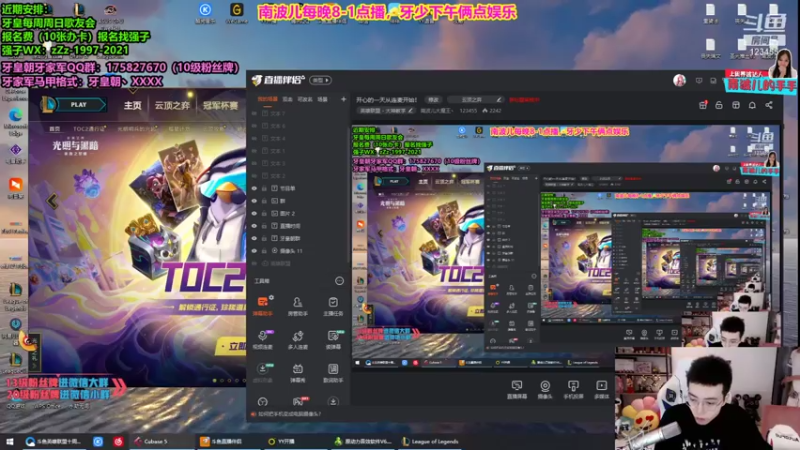
Task: Collapse the 工具箱 toolbox panel
Action: pos(339,281)
